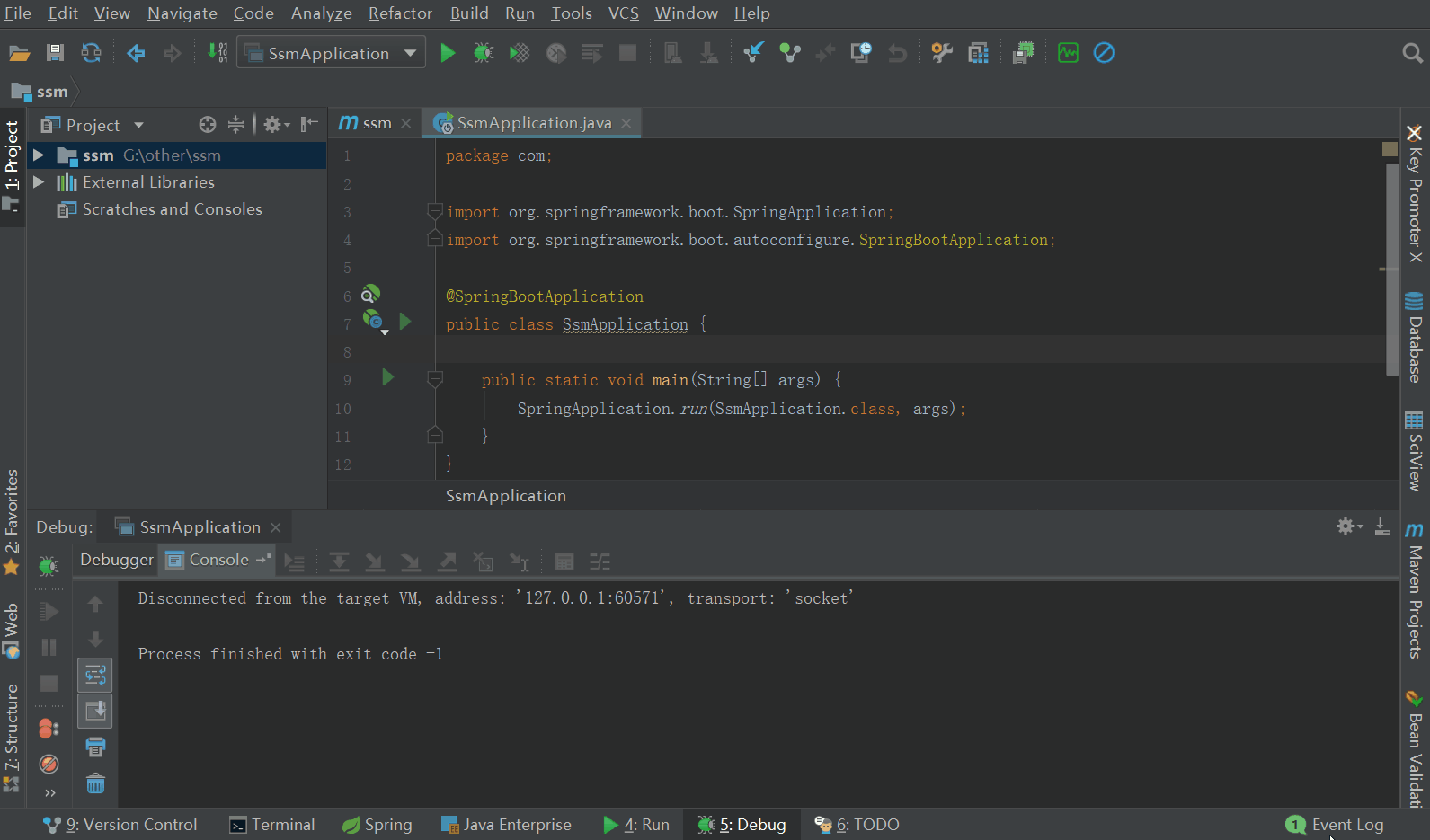Open the Event Log
Viewport: 1430px width, 840px height.
1336,825
